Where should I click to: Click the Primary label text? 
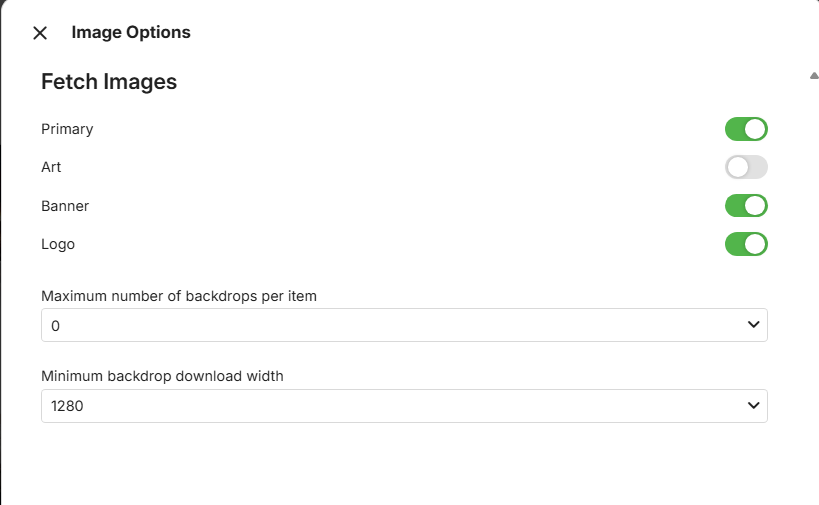point(67,129)
